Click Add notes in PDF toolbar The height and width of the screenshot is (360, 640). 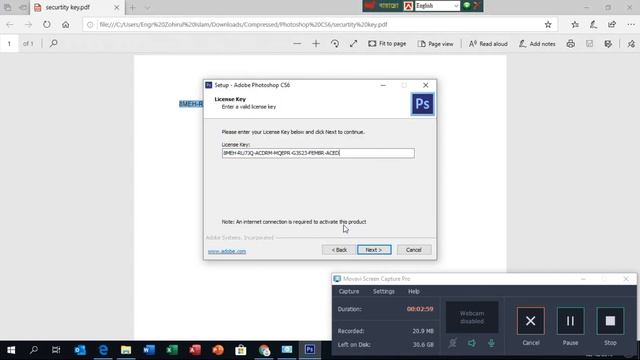click(537, 44)
